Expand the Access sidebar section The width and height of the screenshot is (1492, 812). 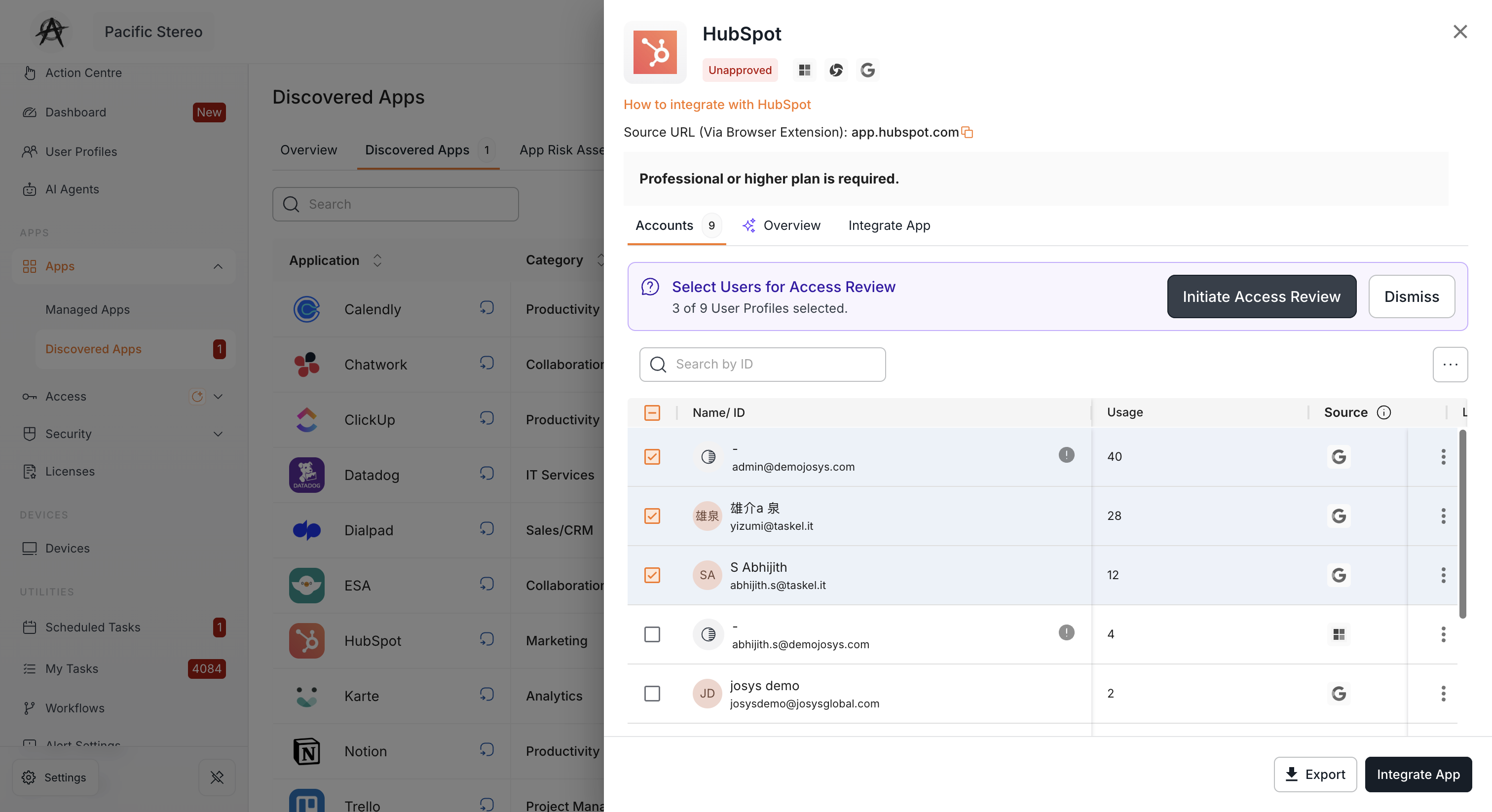218,396
